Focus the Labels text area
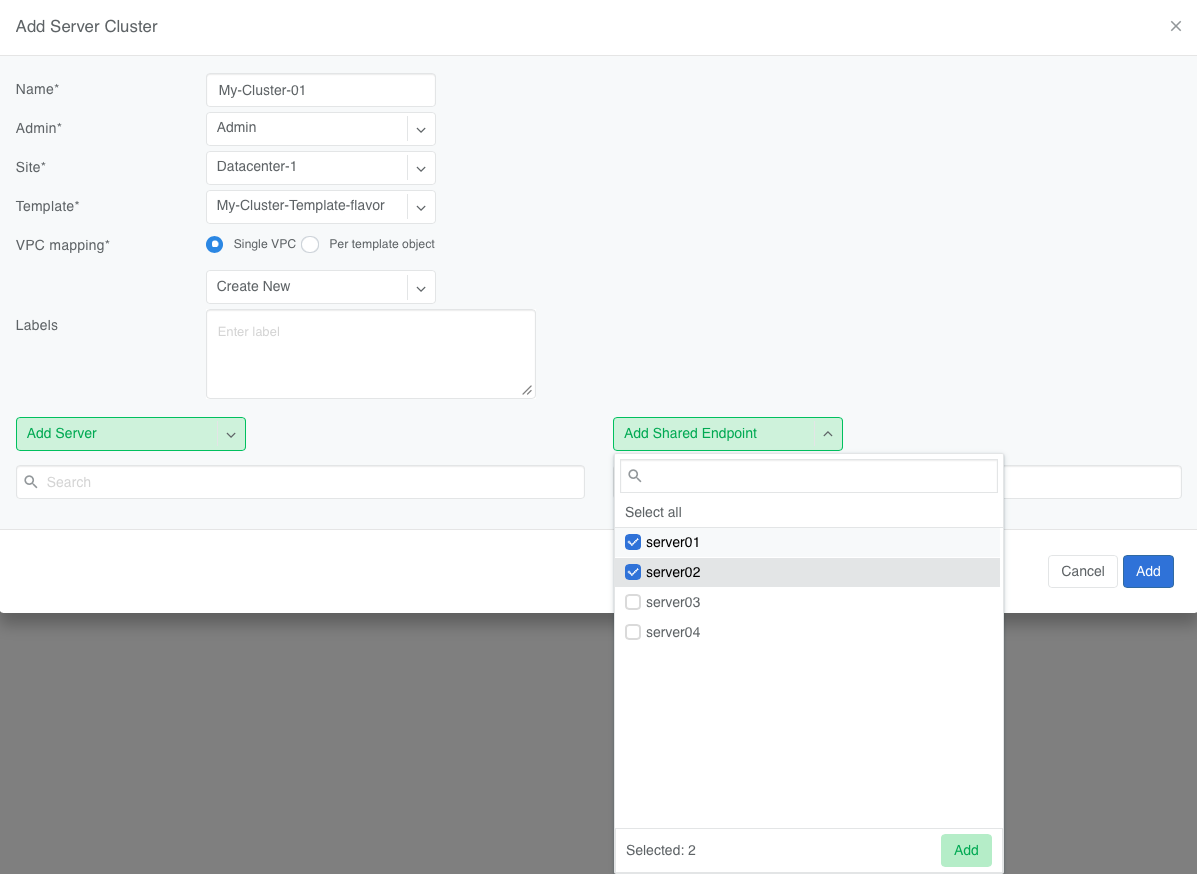This screenshot has width=1197, height=874. point(371,354)
